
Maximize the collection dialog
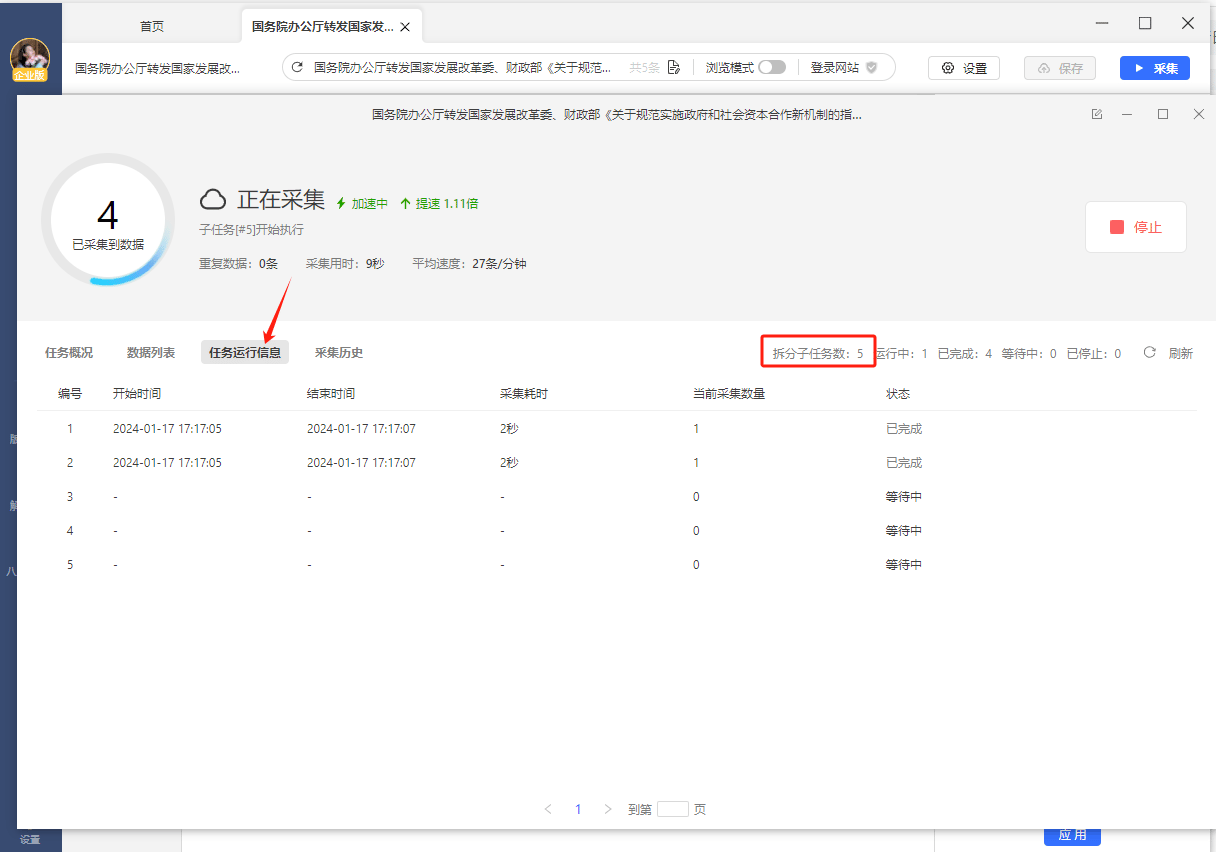coord(1163,115)
